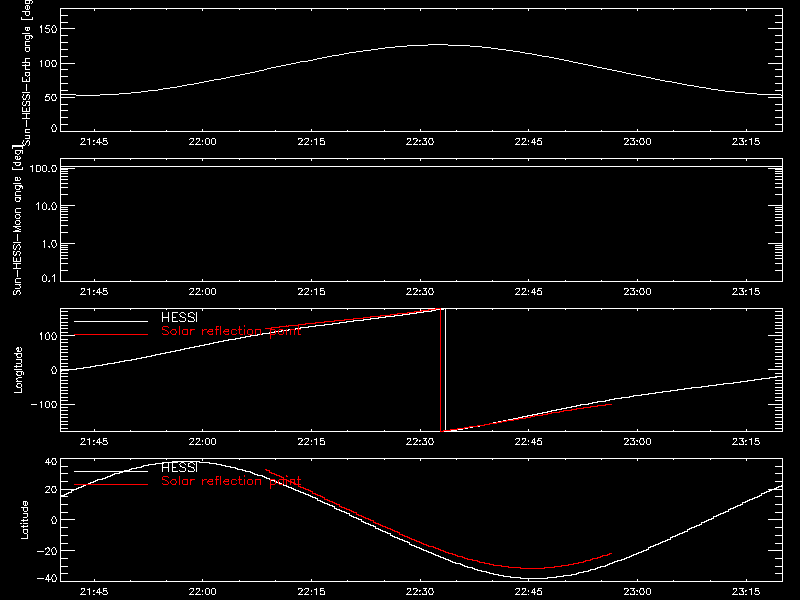Click the white vertical longitude wrap line

(445, 370)
